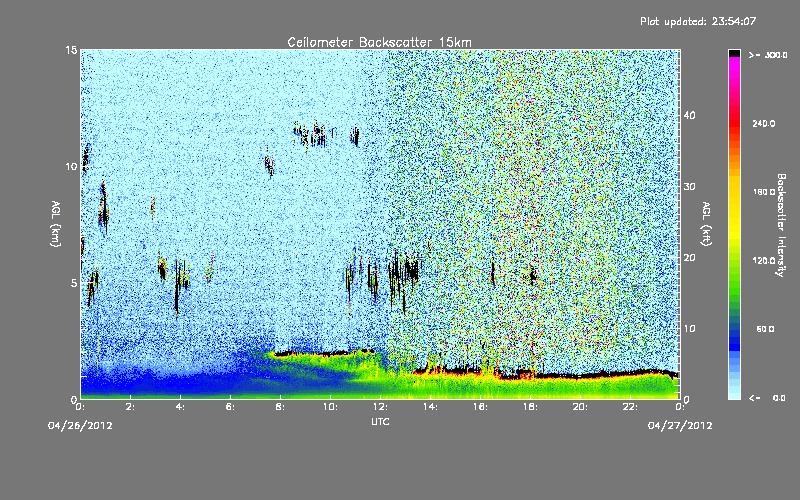The image size is (800, 500).
Task: Click the '2:' hour tick label
Action: coord(131,407)
